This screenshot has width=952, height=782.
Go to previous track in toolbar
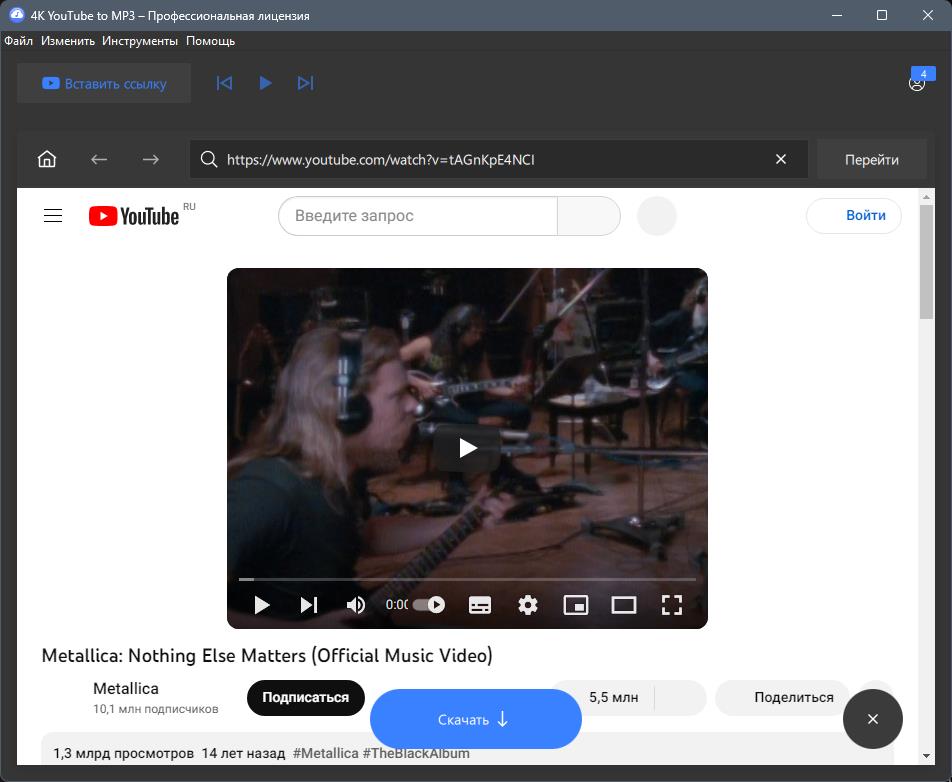[x=224, y=83]
